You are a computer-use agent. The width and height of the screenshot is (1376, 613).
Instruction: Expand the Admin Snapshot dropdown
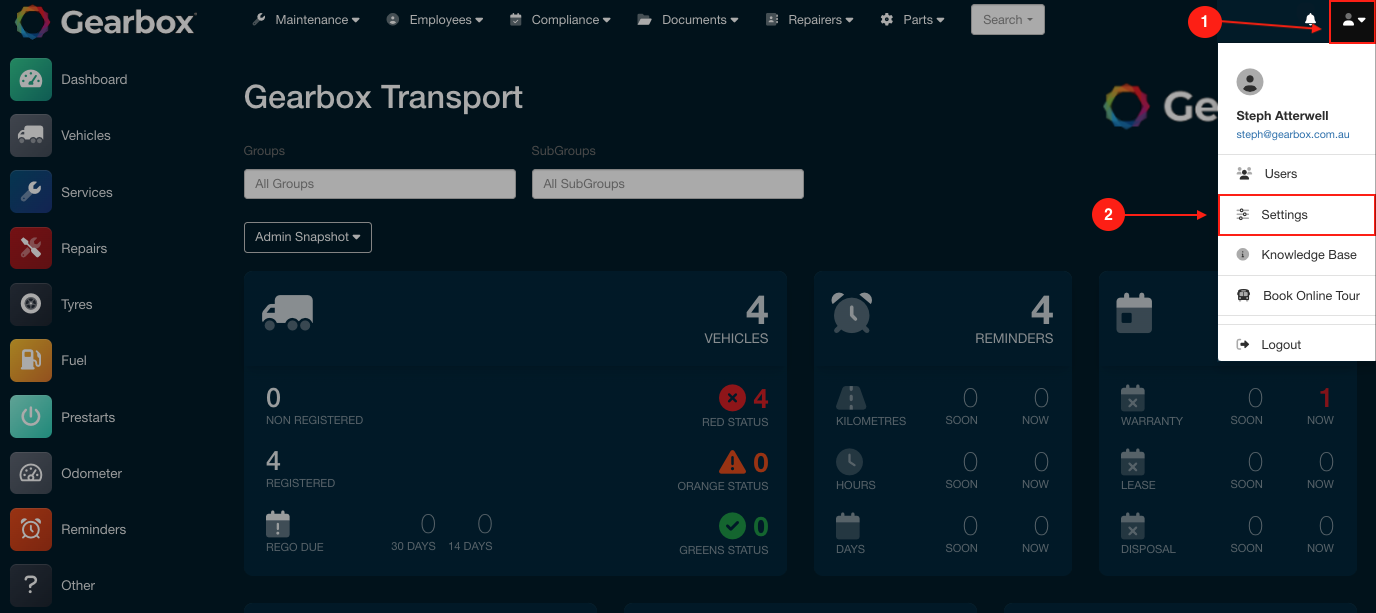308,237
